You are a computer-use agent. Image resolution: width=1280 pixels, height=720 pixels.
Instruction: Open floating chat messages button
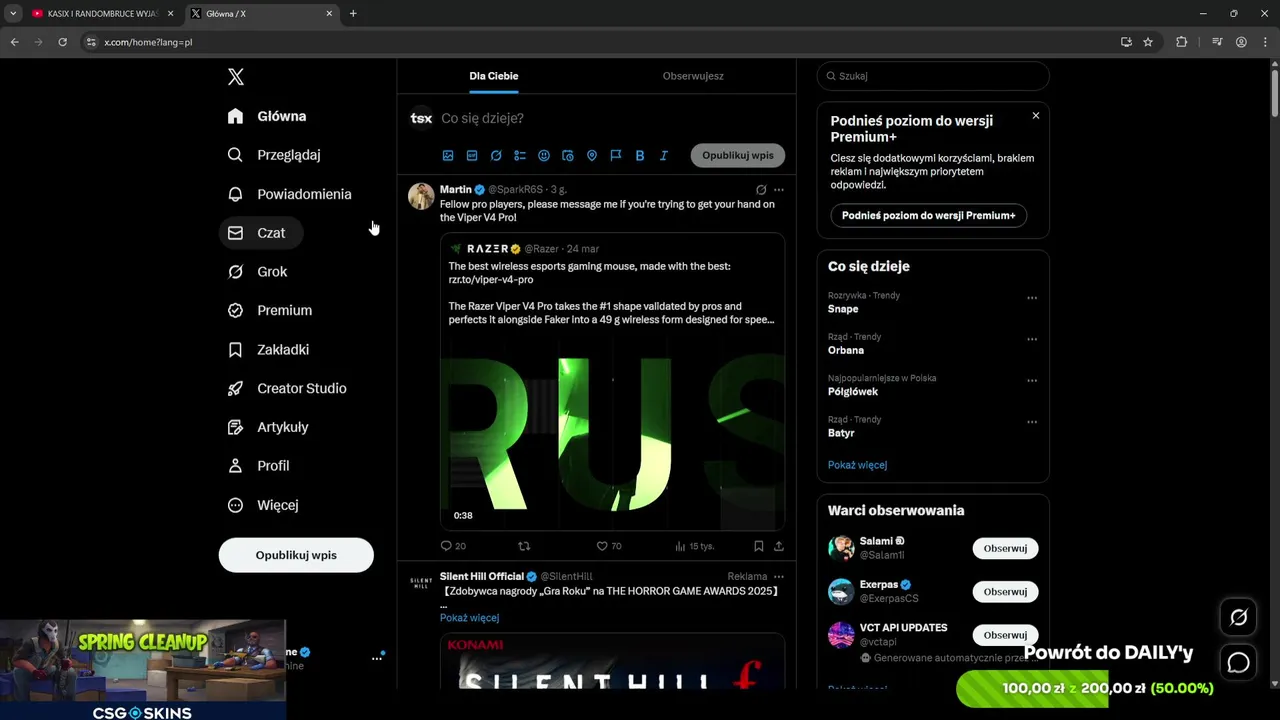coord(1238,662)
